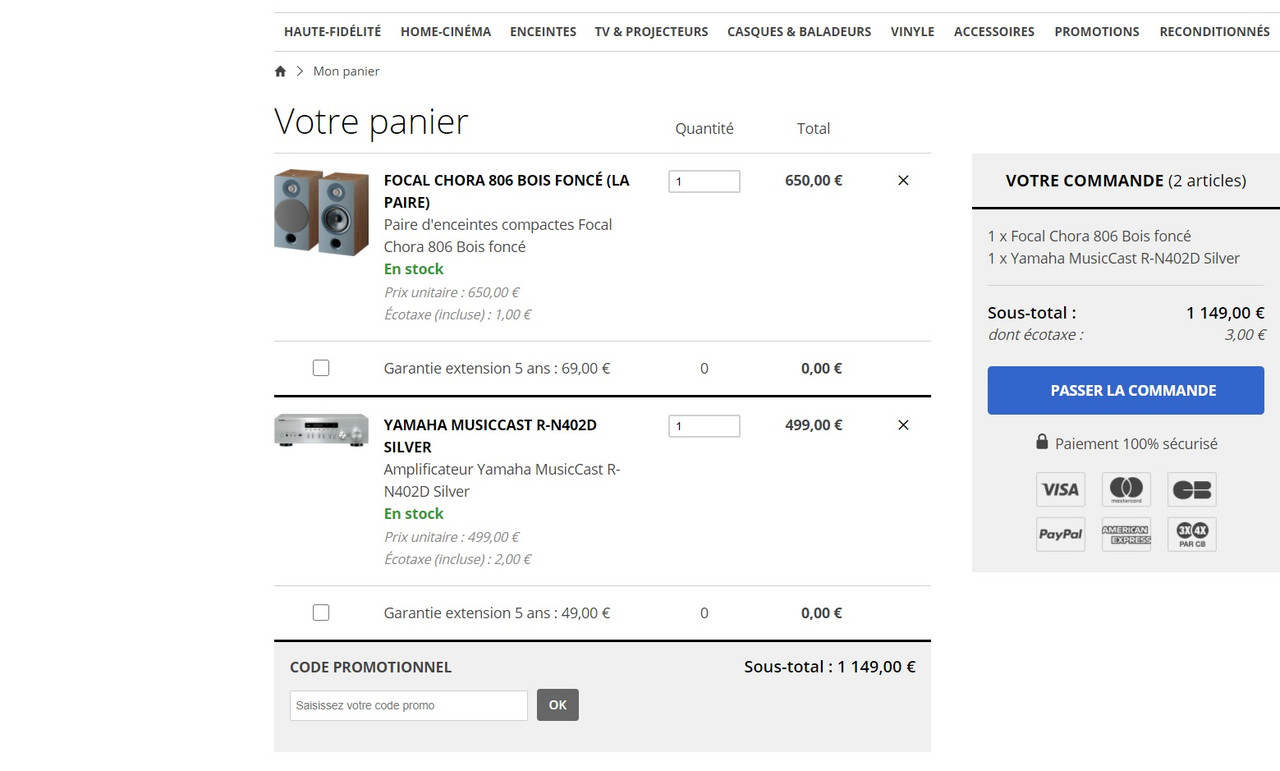Open the HAUTE-FIDÉLITÉ menu
1280x771 pixels.
click(332, 32)
